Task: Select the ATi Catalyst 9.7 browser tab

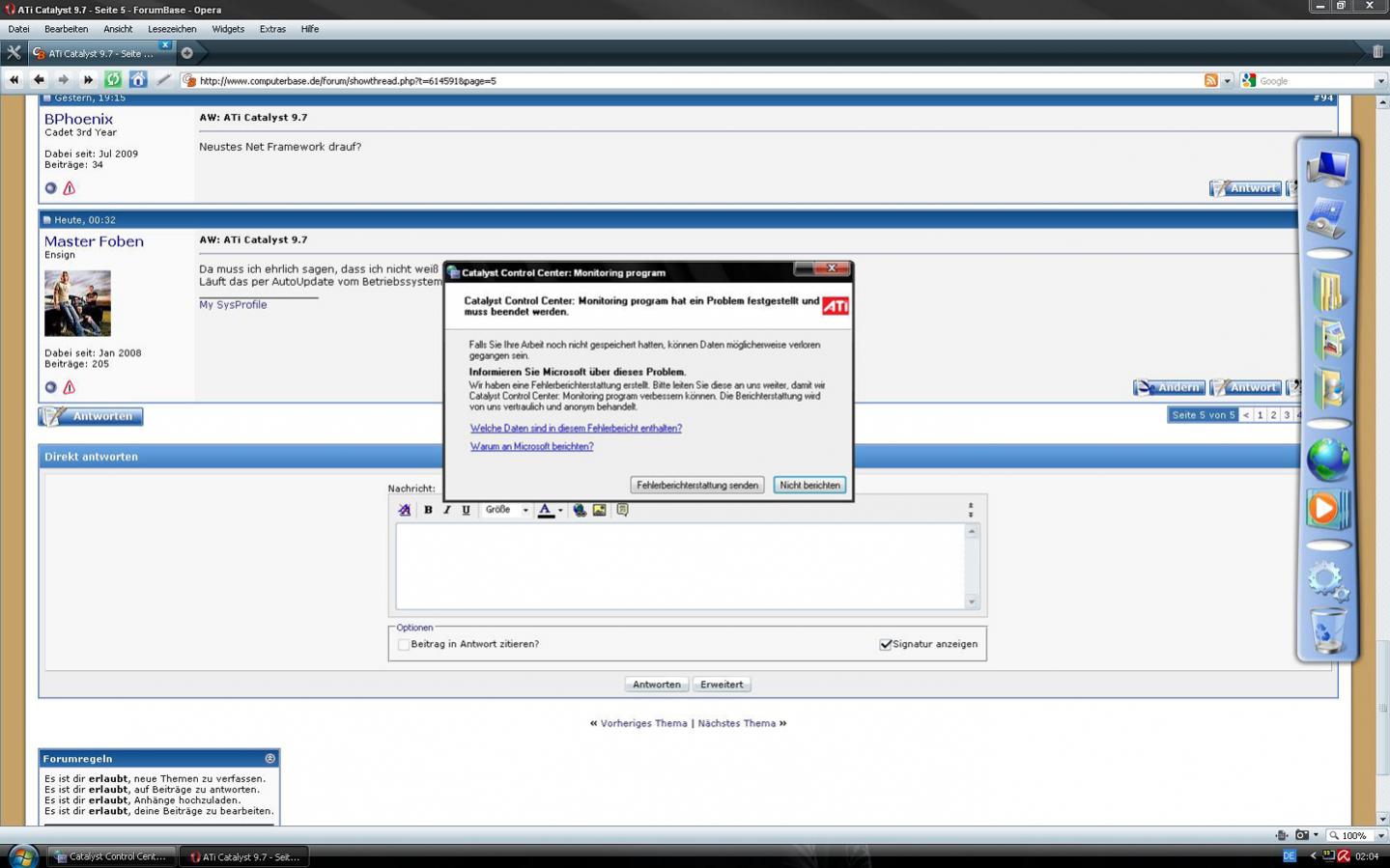Action: coord(100,53)
